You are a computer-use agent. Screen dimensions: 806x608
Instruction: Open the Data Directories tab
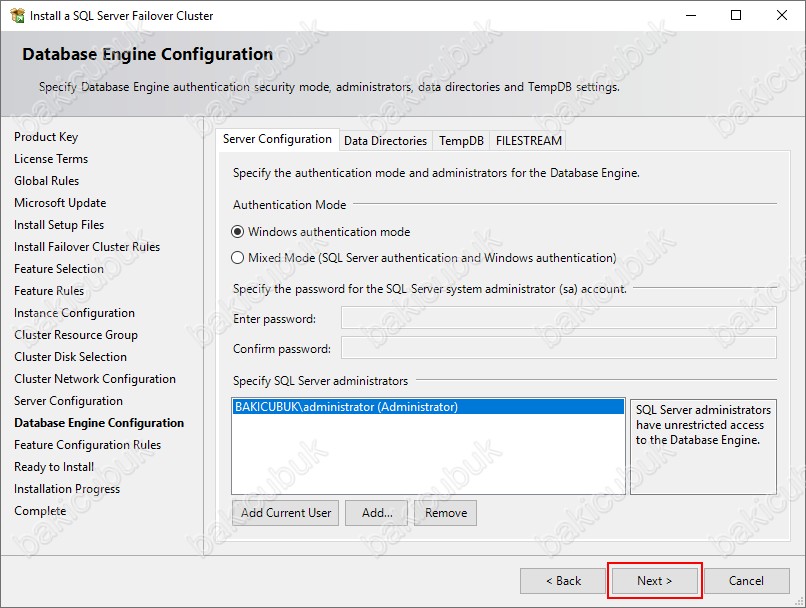tap(386, 141)
